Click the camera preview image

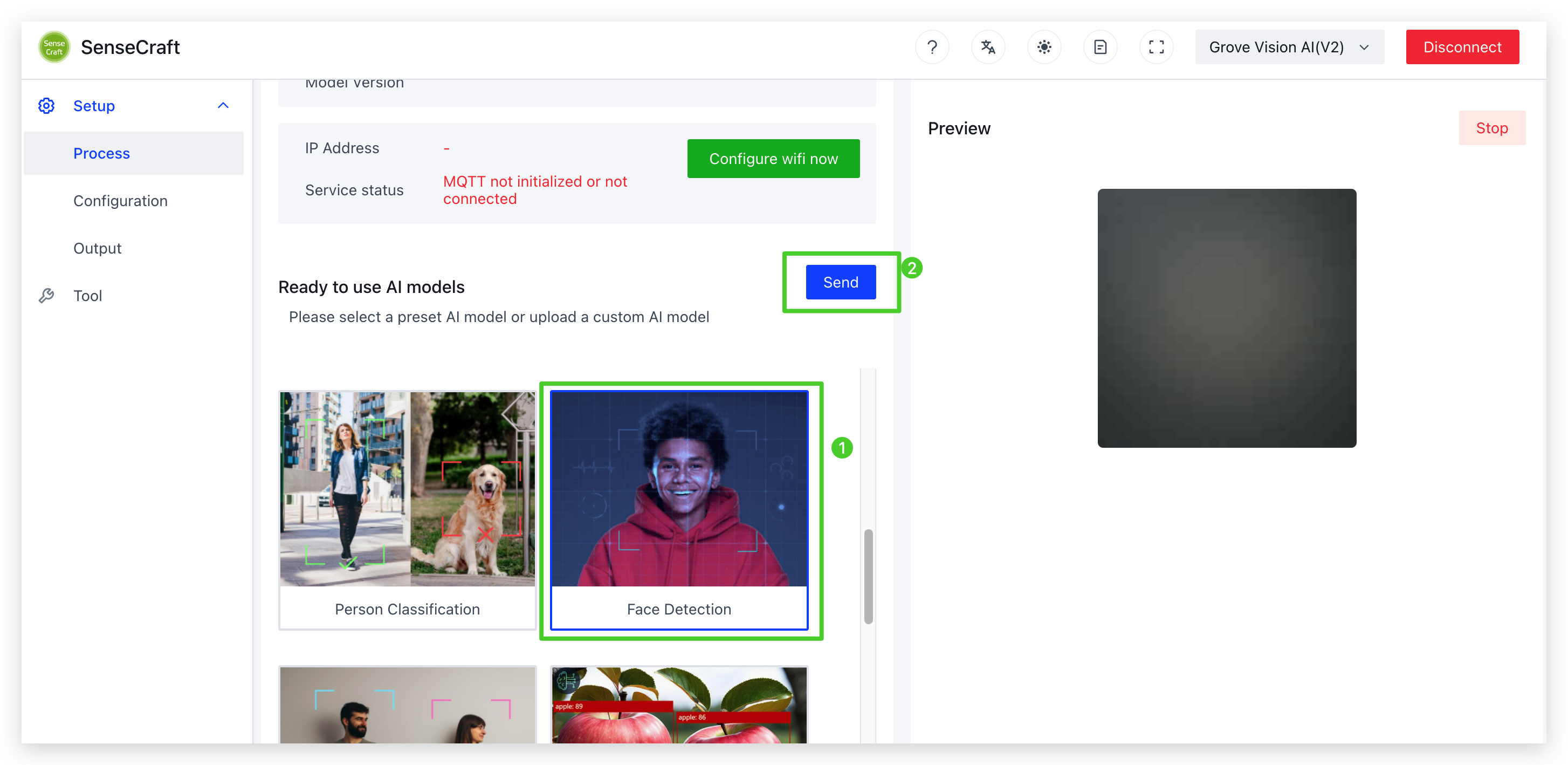(1227, 318)
